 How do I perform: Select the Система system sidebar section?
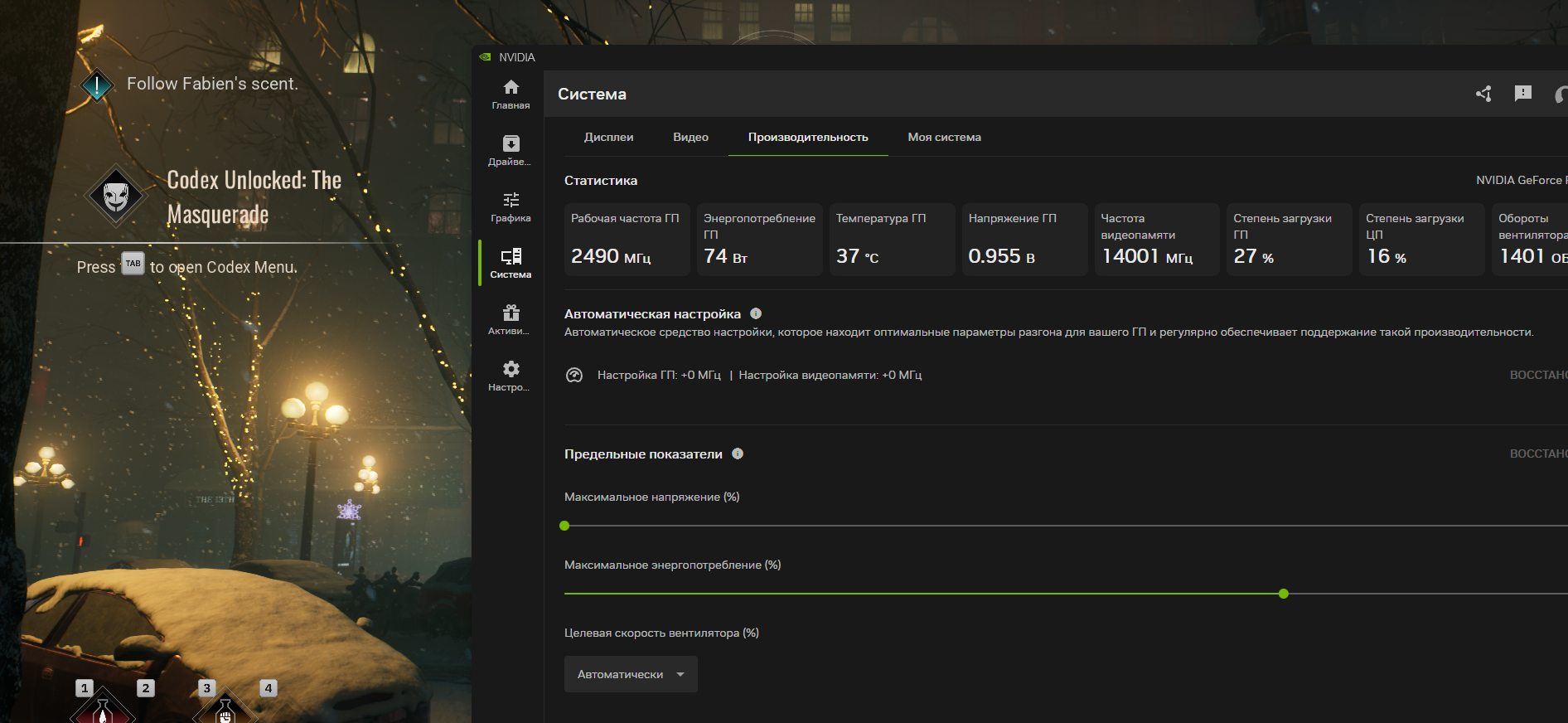pyautogui.click(x=511, y=263)
